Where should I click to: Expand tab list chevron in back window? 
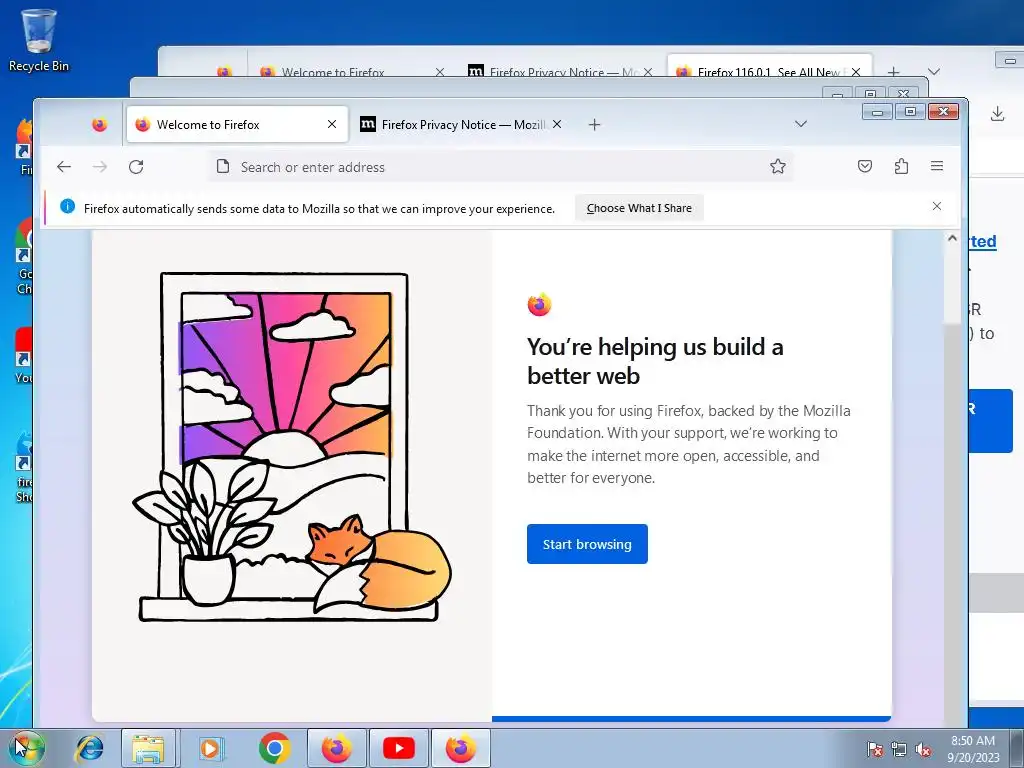[934, 71]
